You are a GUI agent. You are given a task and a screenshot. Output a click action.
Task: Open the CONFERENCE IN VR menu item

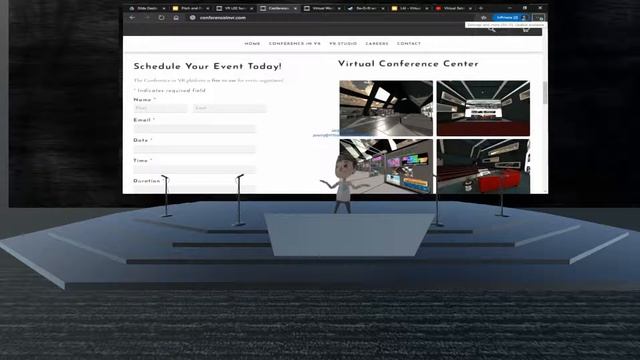pyautogui.click(x=295, y=44)
